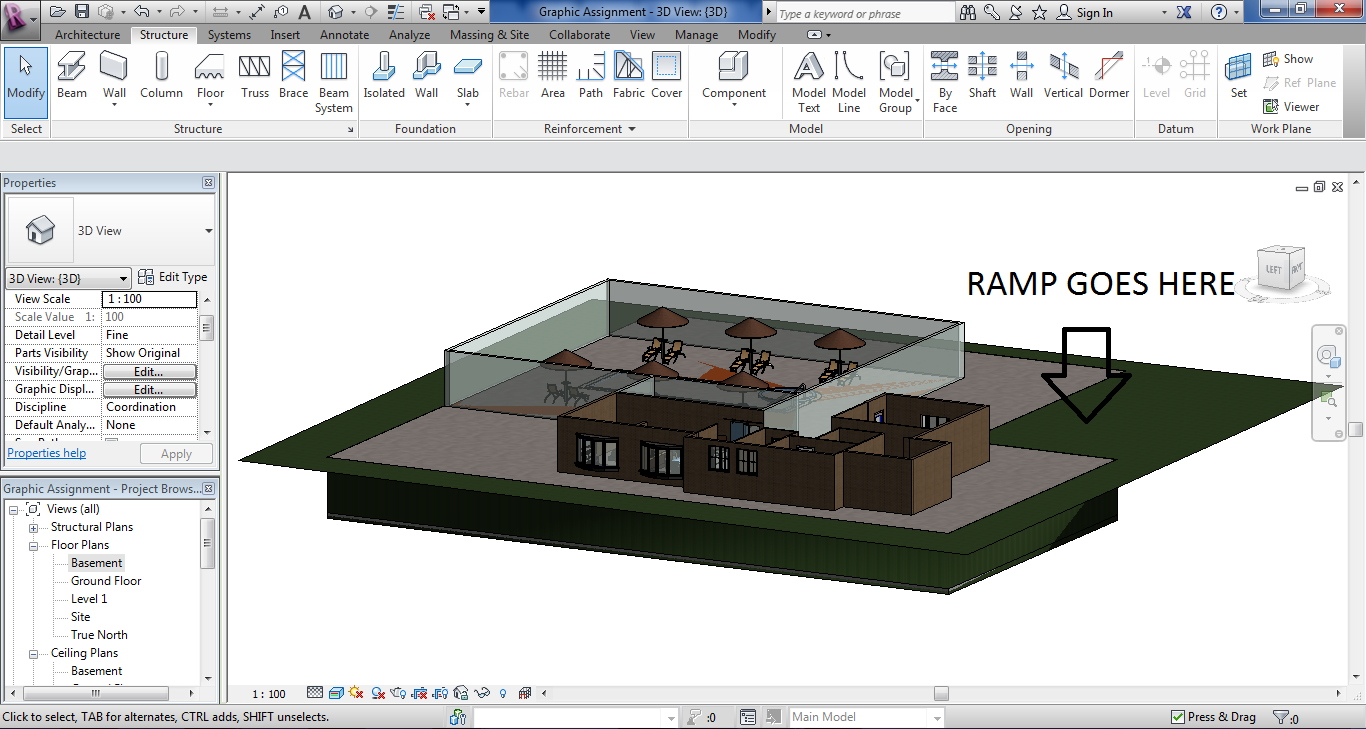1366x729 pixels.
Task: Choose the Fabric reinforcement tool
Action: 628,76
